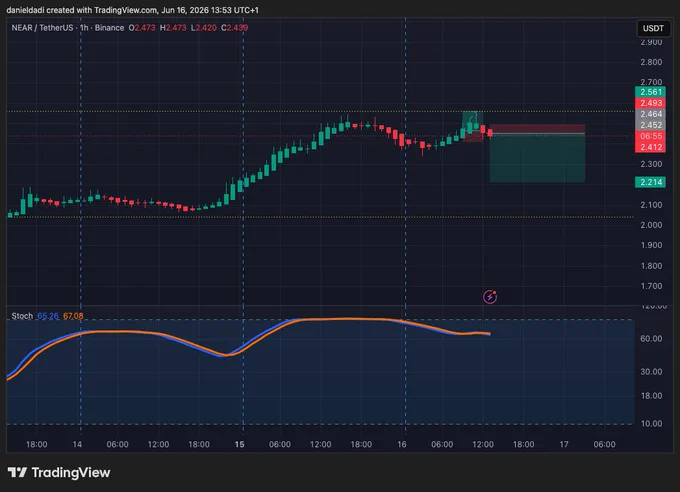Click the Close value C2.439
Image resolution: width=680 pixels, height=492 pixels.
235,28
